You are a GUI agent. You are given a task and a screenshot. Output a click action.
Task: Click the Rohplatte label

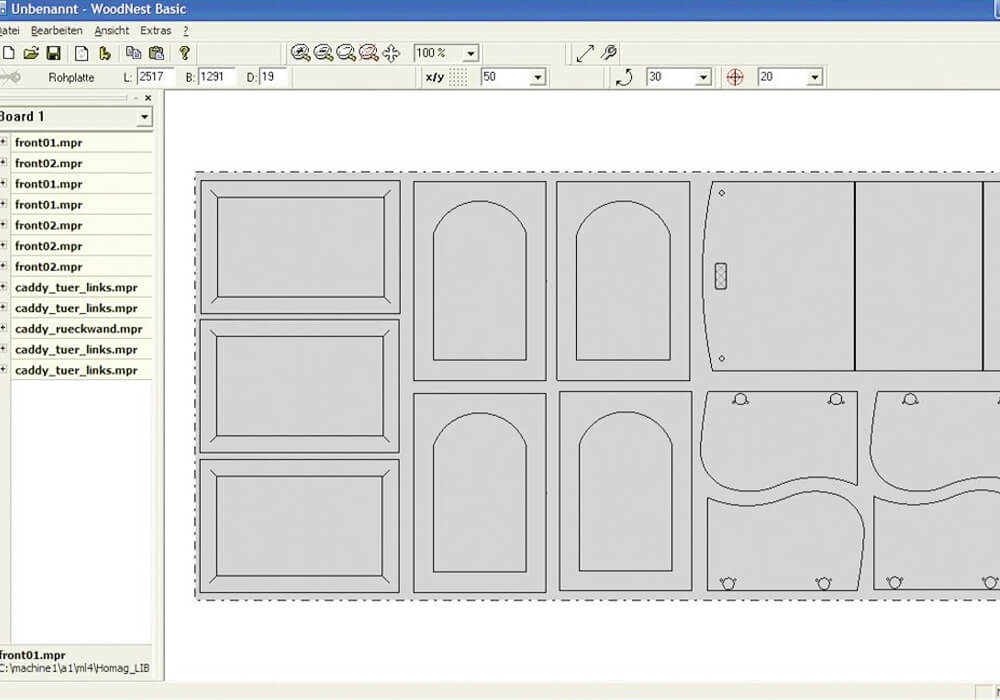pyautogui.click(x=71, y=78)
